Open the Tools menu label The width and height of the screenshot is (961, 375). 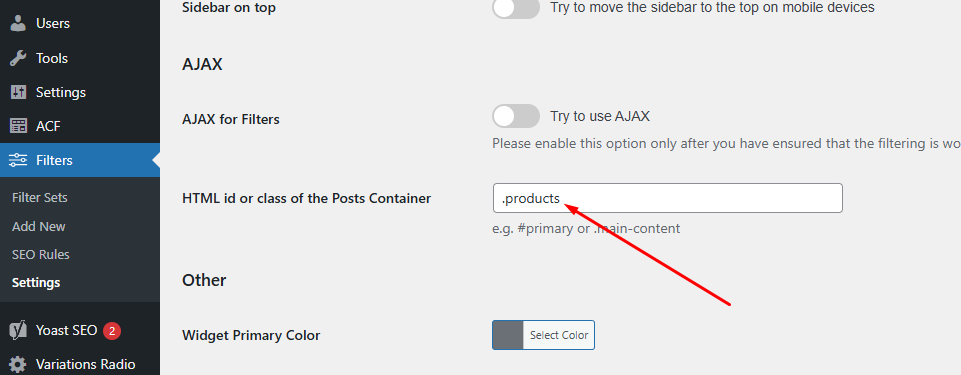pyautogui.click(x=51, y=58)
